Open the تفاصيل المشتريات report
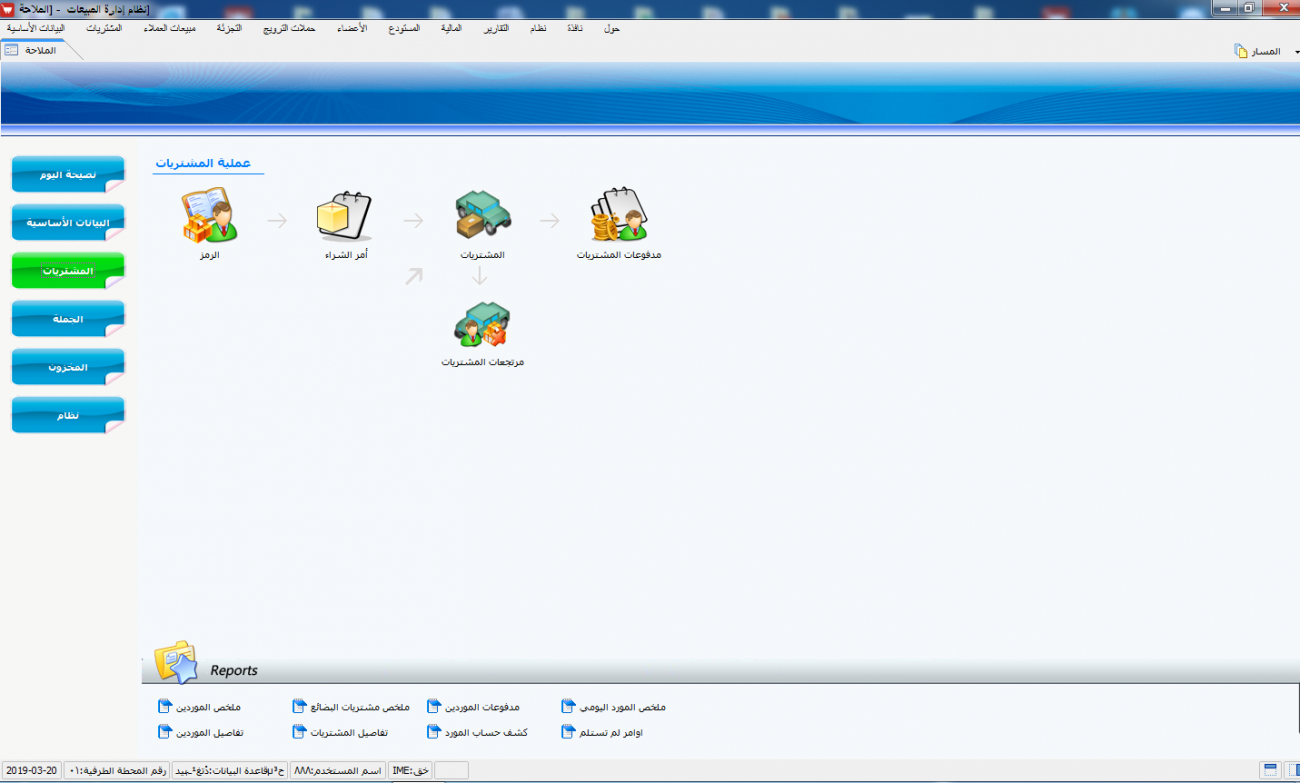The height and width of the screenshot is (783, 1300). (x=338, y=733)
